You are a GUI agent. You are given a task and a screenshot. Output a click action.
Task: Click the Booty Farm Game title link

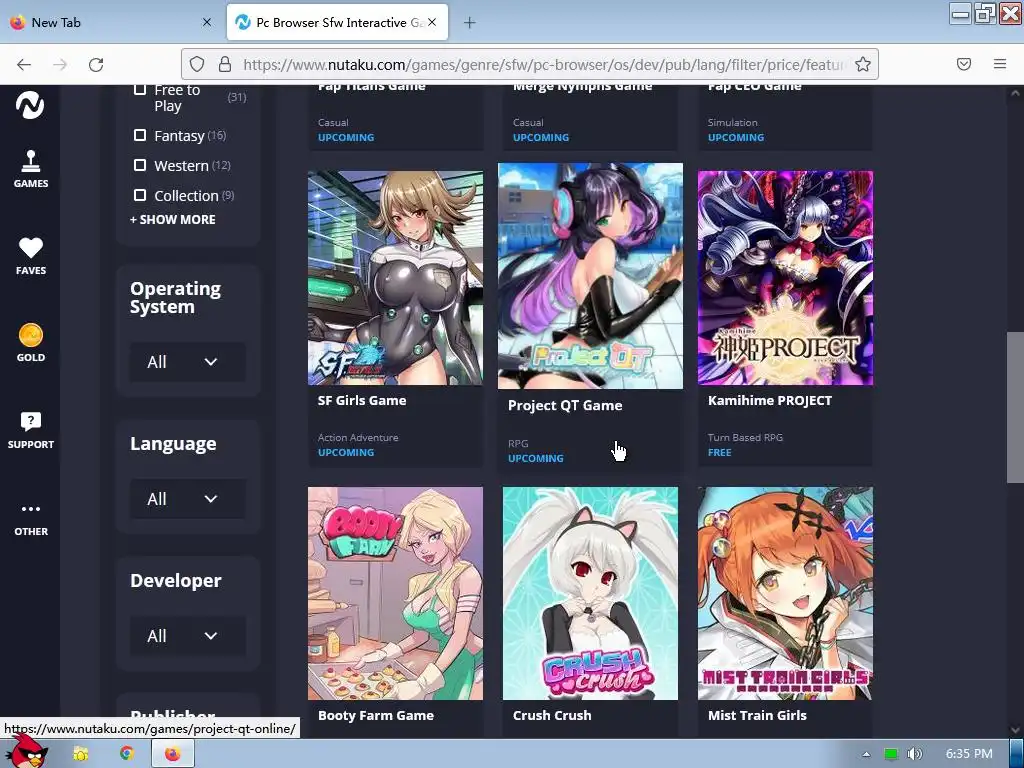pos(376,715)
